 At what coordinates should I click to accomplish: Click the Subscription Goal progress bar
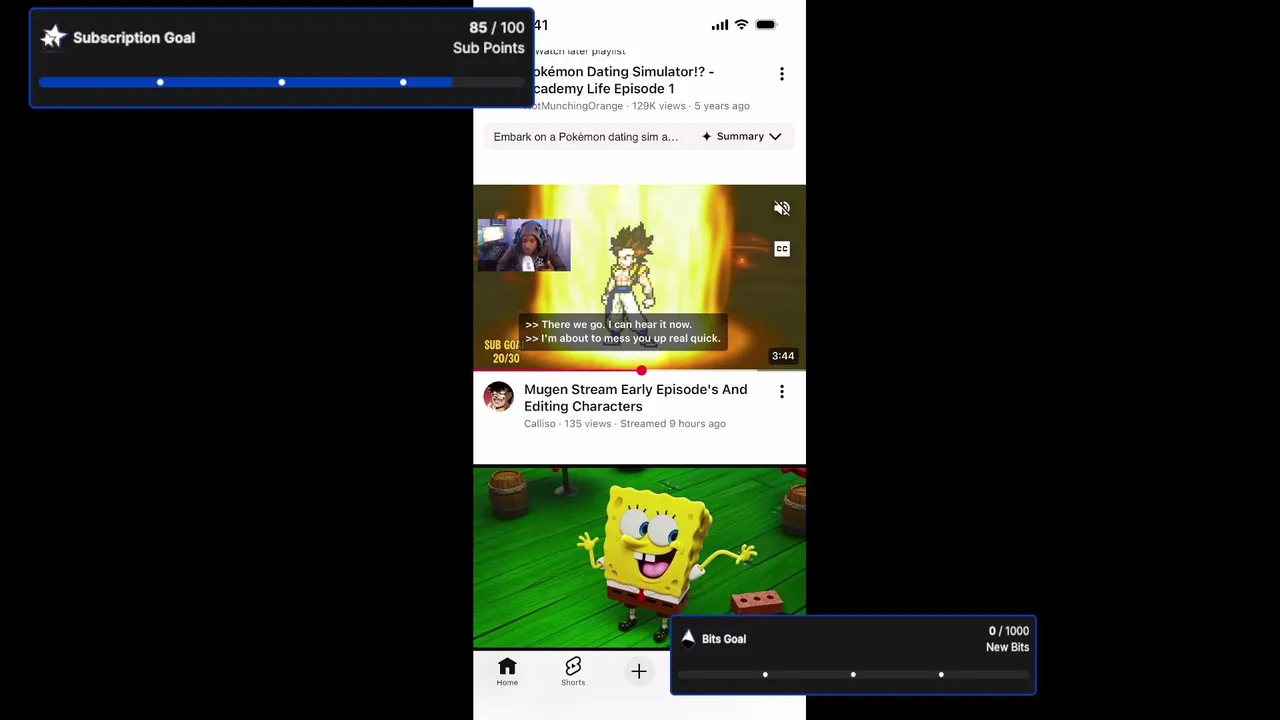pyautogui.click(x=282, y=82)
